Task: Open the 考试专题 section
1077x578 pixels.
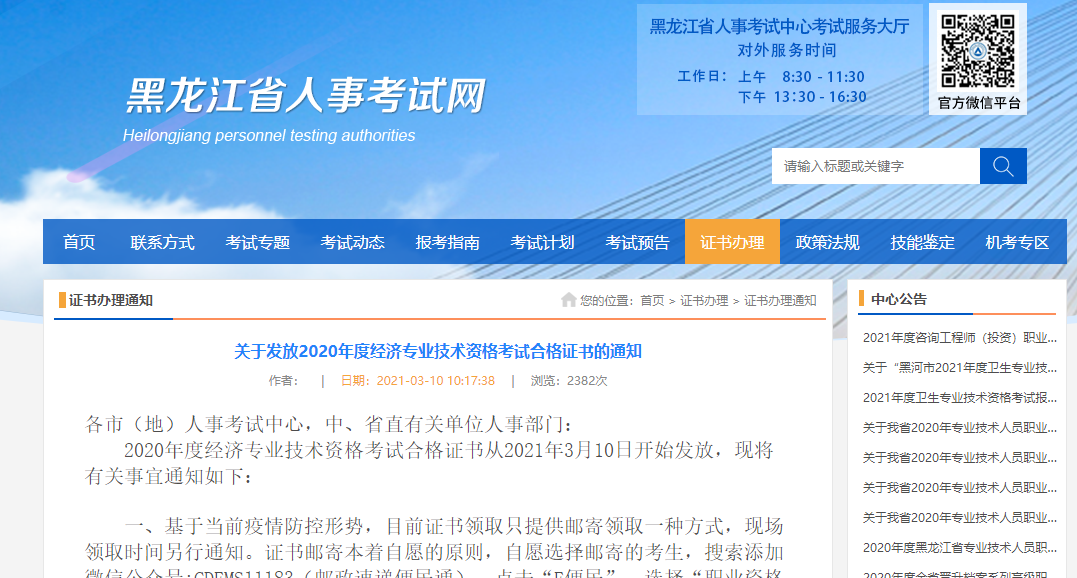Action: tap(257, 241)
